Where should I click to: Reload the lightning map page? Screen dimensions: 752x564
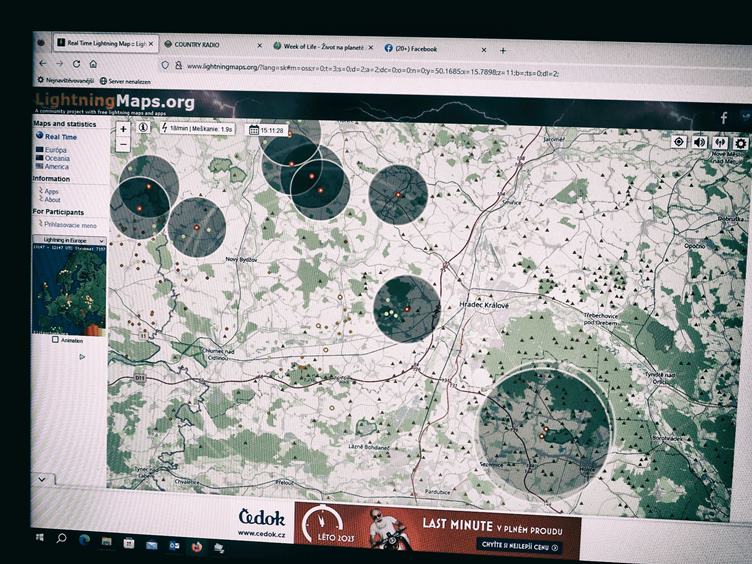click(76, 63)
